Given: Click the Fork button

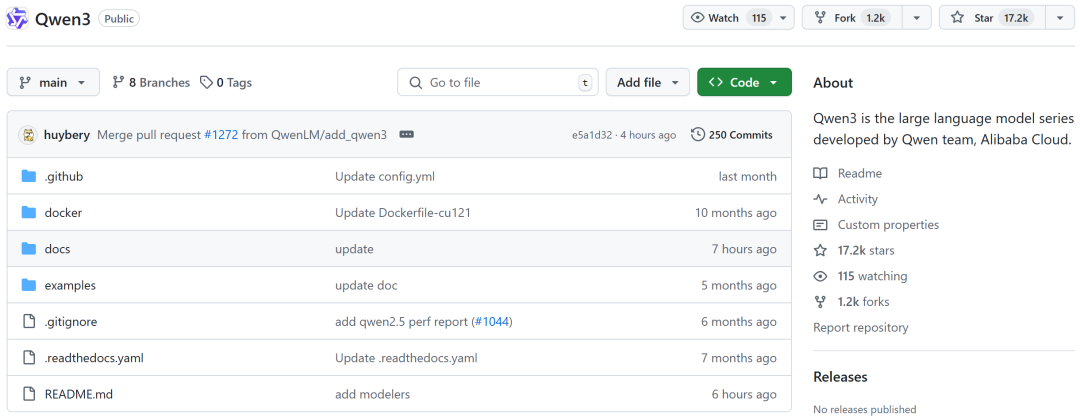Looking at the screenshot, I should [852, 18].
